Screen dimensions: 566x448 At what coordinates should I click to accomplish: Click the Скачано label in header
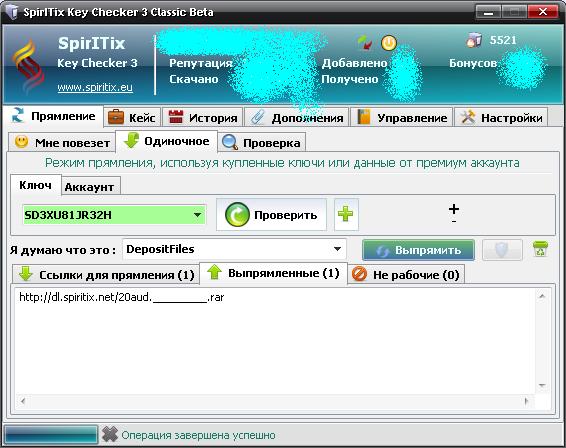pos(194,79)
